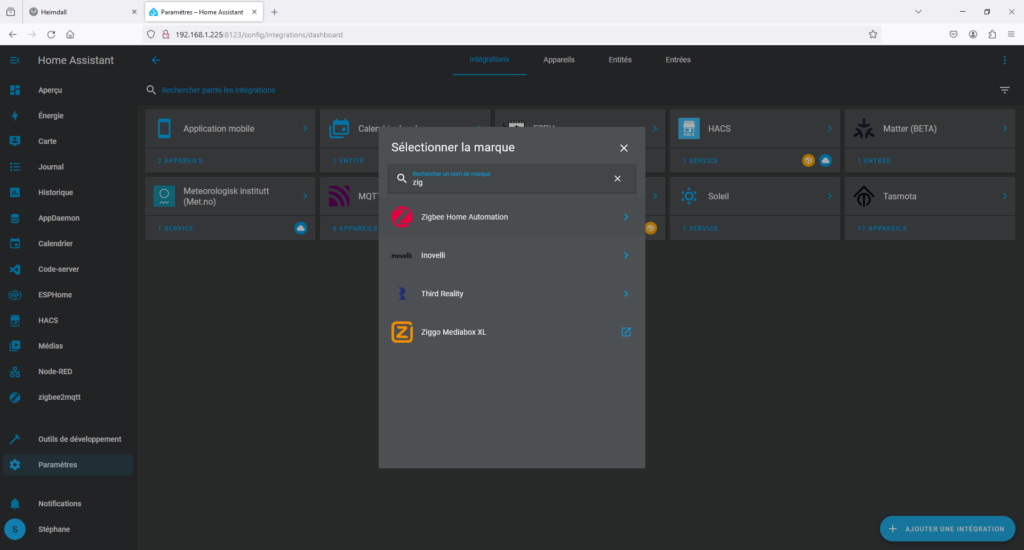Click the Zigbee Home Automation logo

(x=402, y=217)
